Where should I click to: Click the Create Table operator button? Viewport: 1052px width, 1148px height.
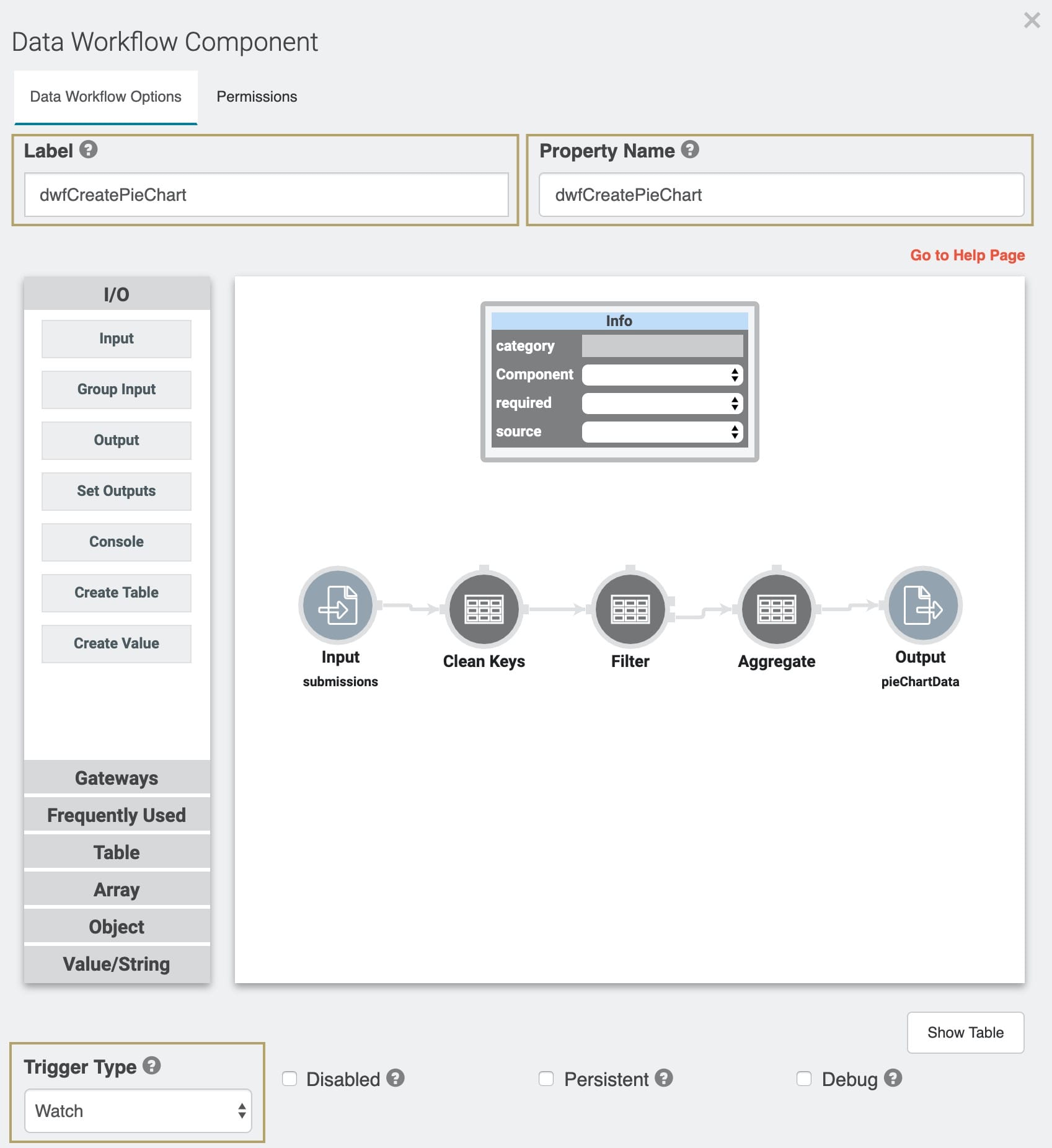[x=117, y=593]
